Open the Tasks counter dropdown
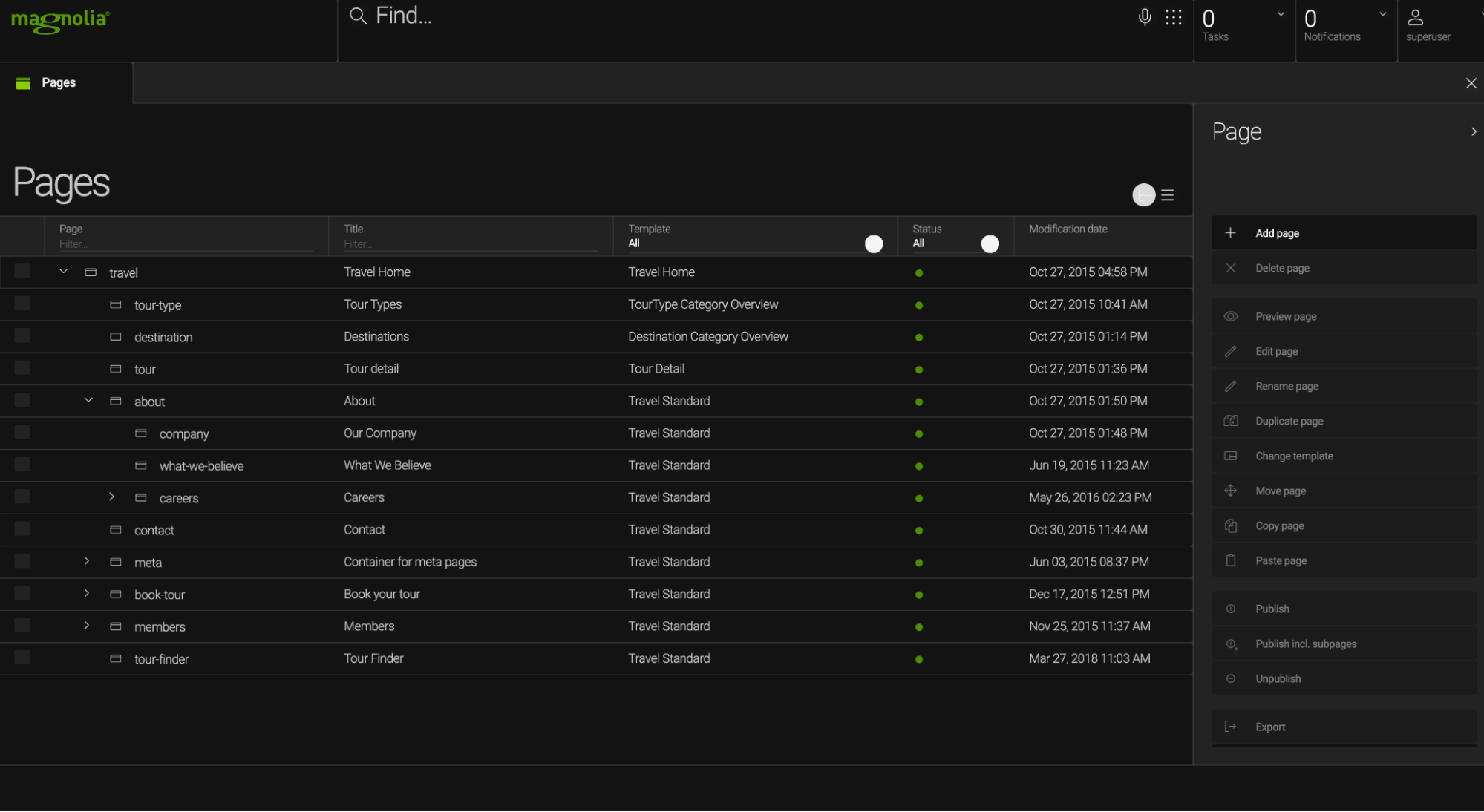The height and width of the screenshot is (812, 1484). point(1280,14)
